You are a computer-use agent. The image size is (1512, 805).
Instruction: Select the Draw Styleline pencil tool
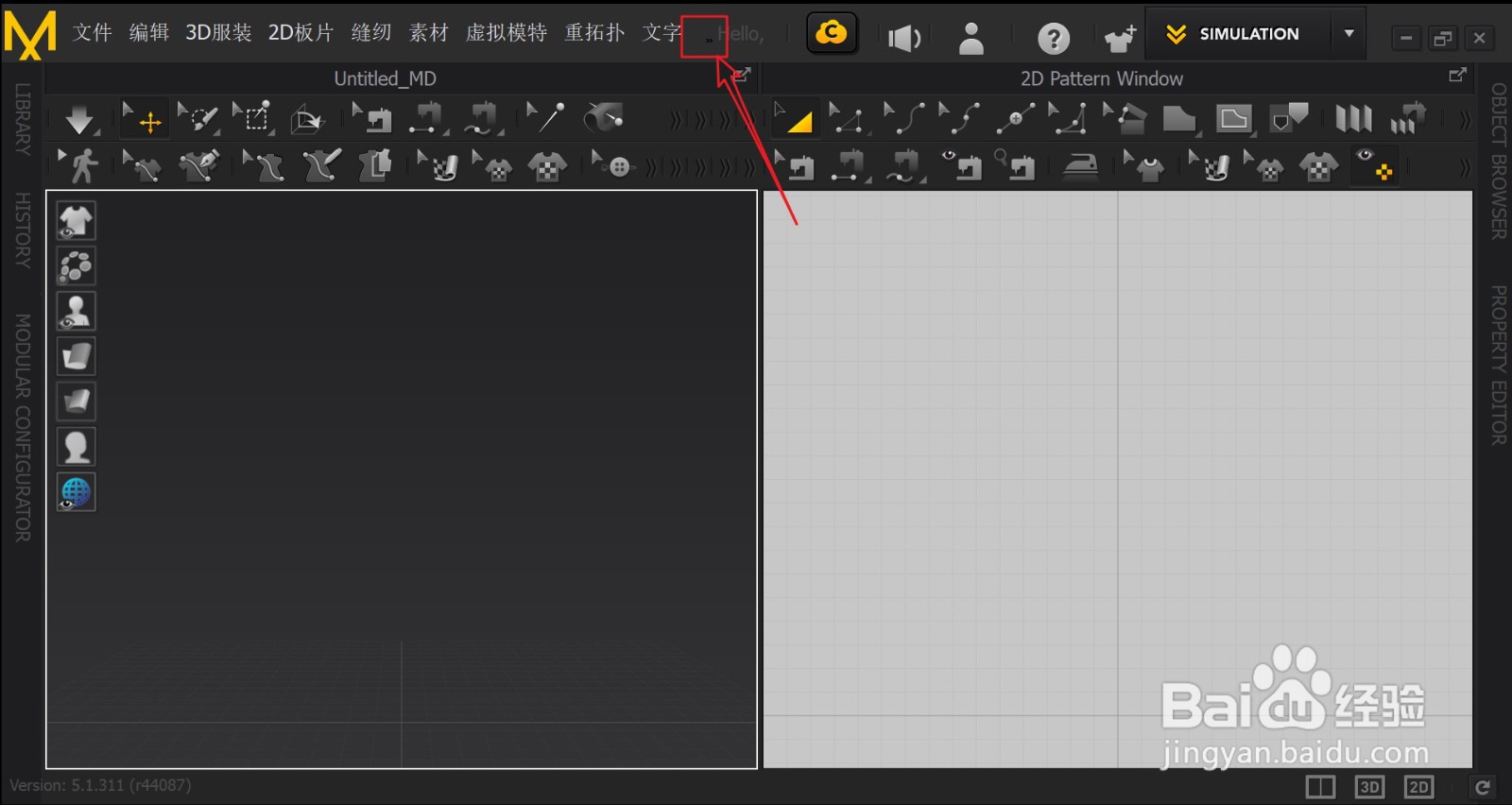tap(321, 165)
